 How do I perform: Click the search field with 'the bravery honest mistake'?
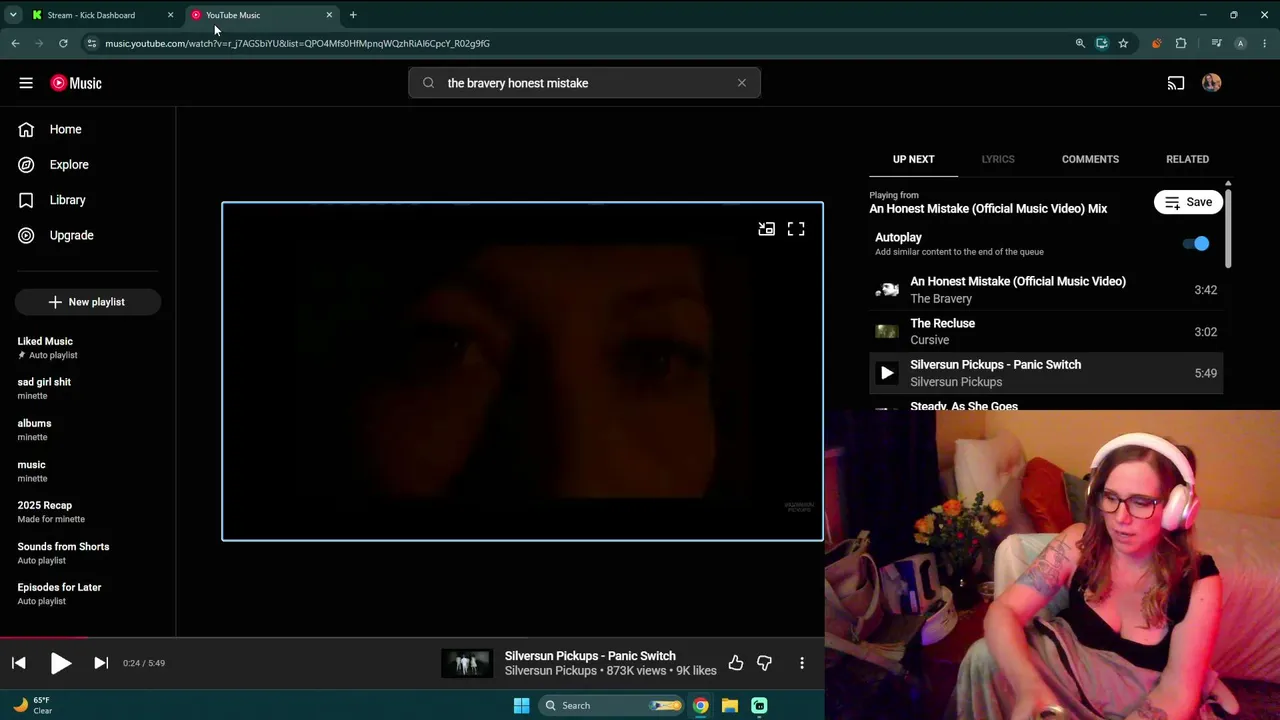pos(584,83)
